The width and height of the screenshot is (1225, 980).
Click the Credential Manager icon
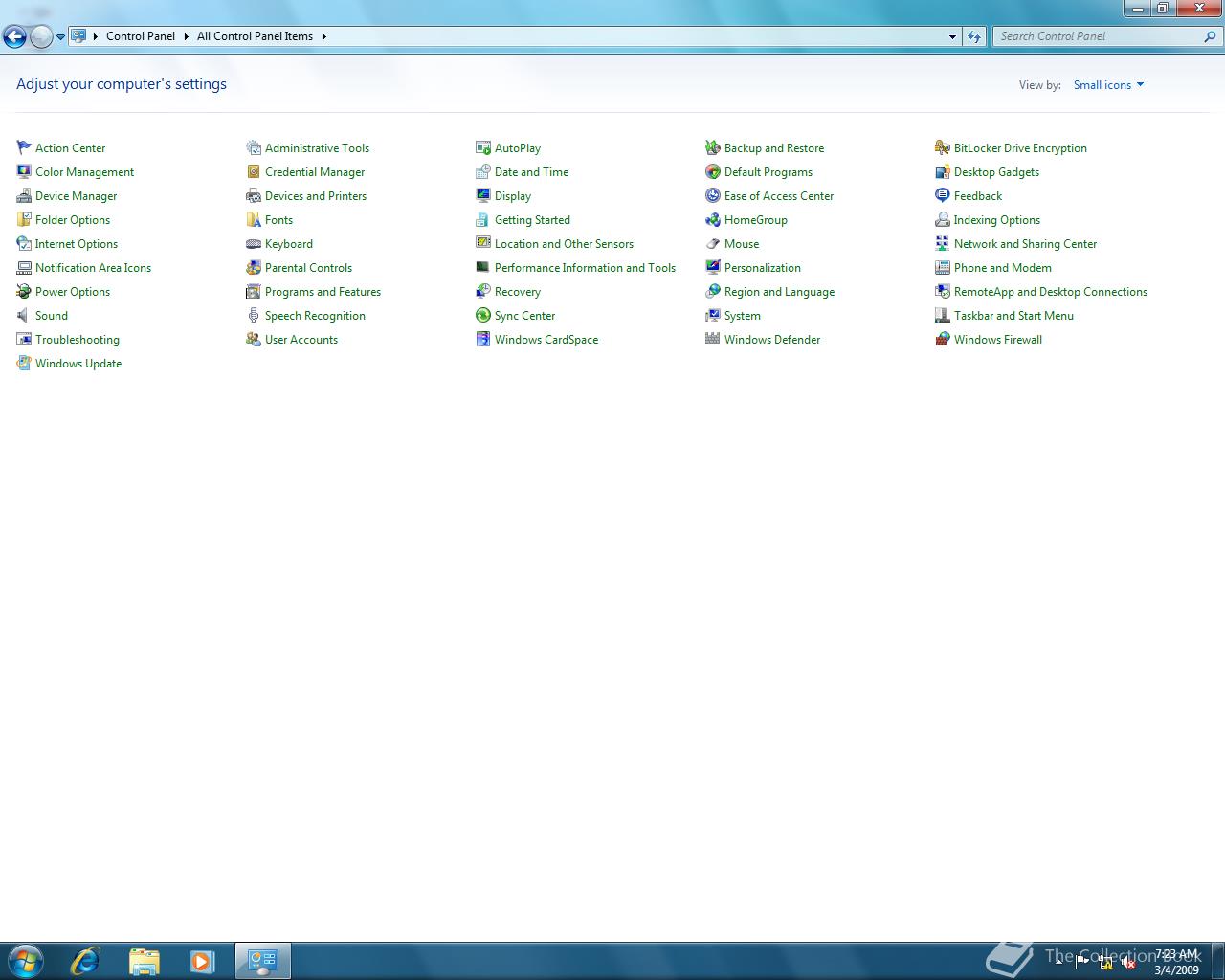tap(254, 171)
